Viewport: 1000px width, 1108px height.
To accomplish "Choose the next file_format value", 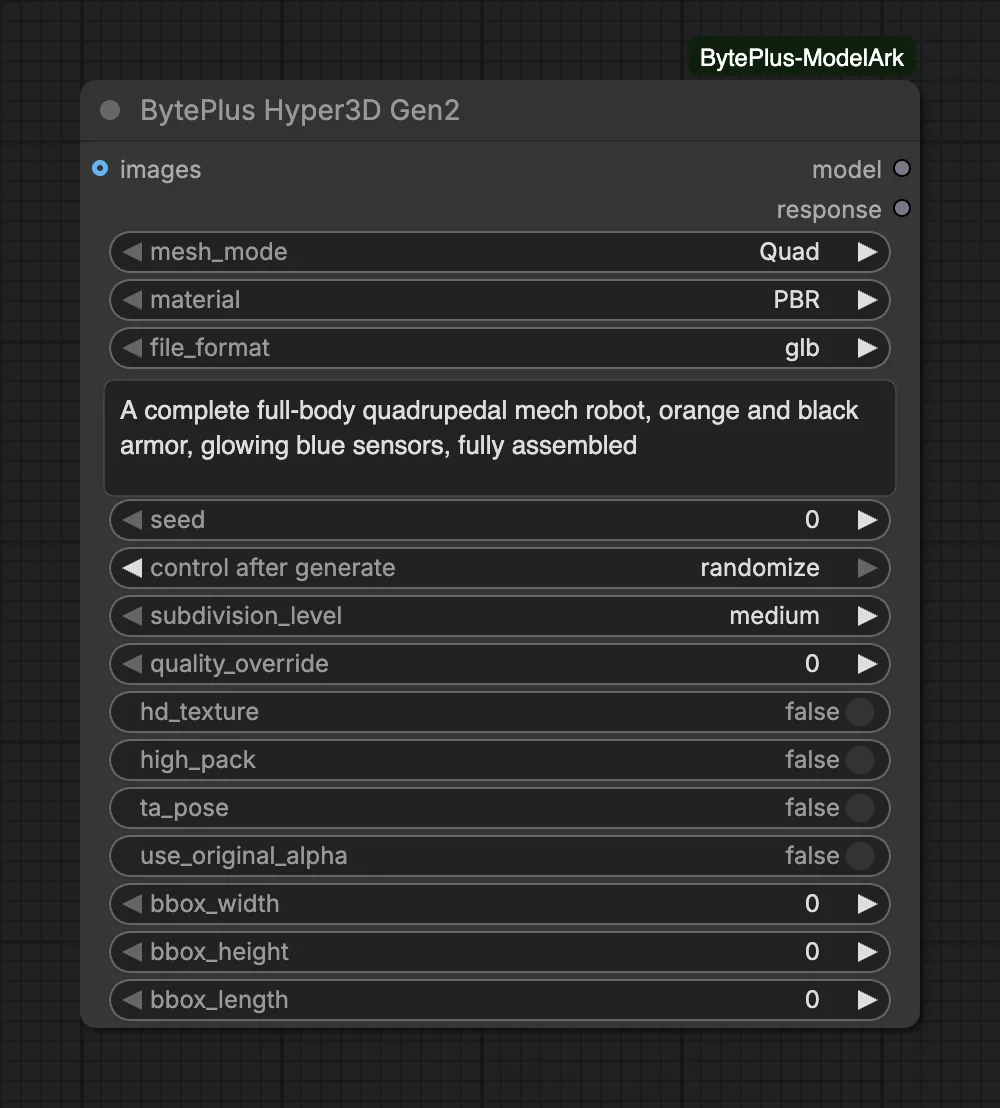I will (867, 348).
